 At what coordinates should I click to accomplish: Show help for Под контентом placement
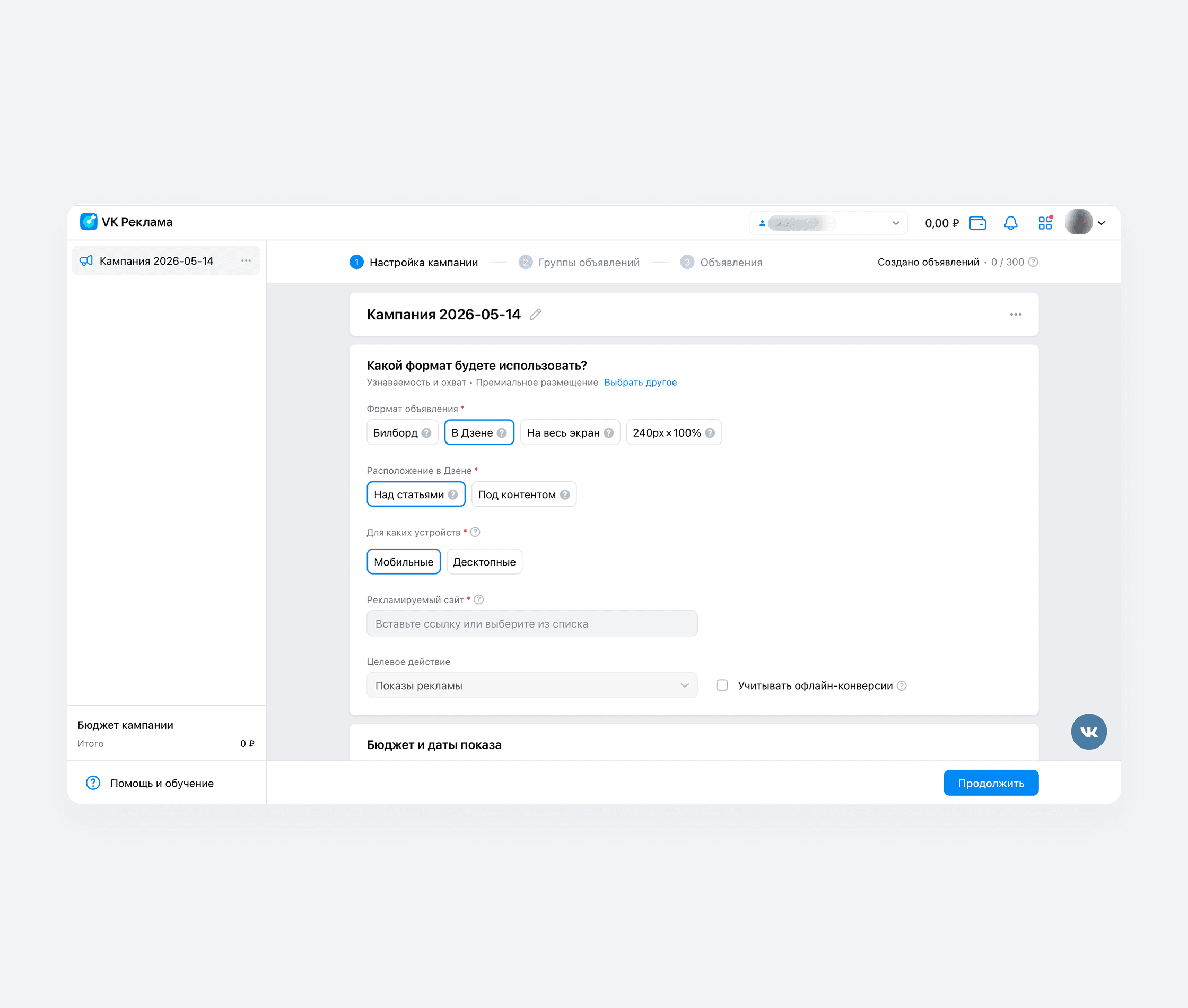click(564, 495)
